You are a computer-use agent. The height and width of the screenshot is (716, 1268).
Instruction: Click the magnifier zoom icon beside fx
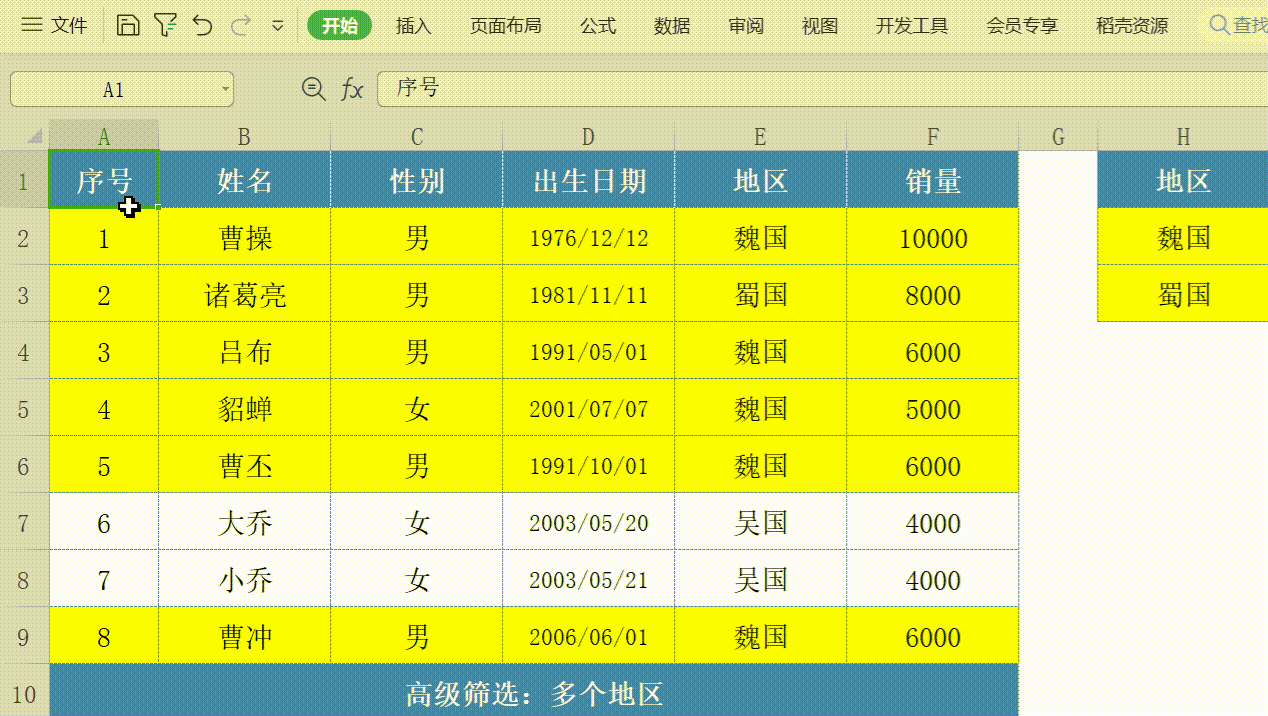coord(313,89)
